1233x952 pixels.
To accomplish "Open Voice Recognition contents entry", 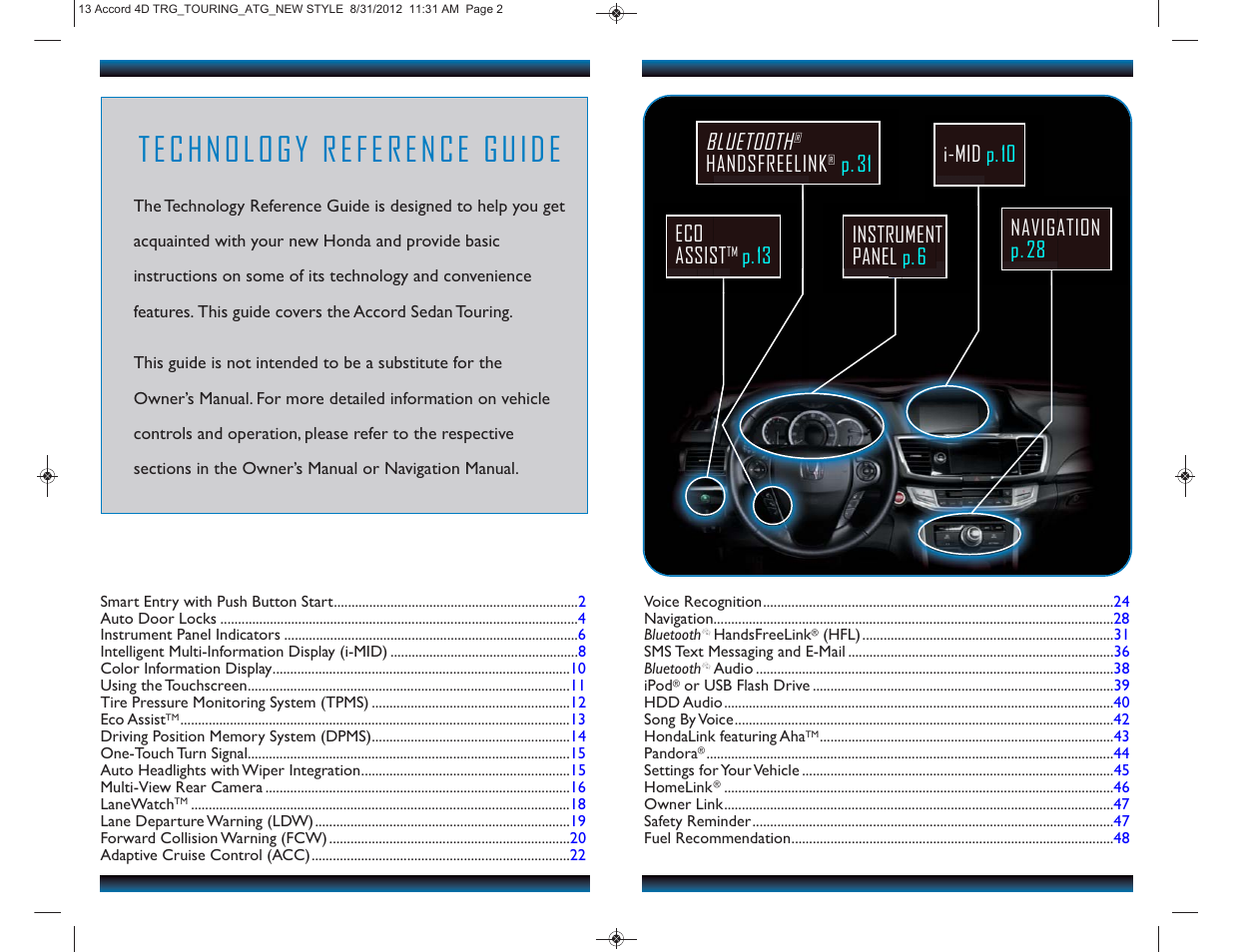I will [x=887, y=602].
